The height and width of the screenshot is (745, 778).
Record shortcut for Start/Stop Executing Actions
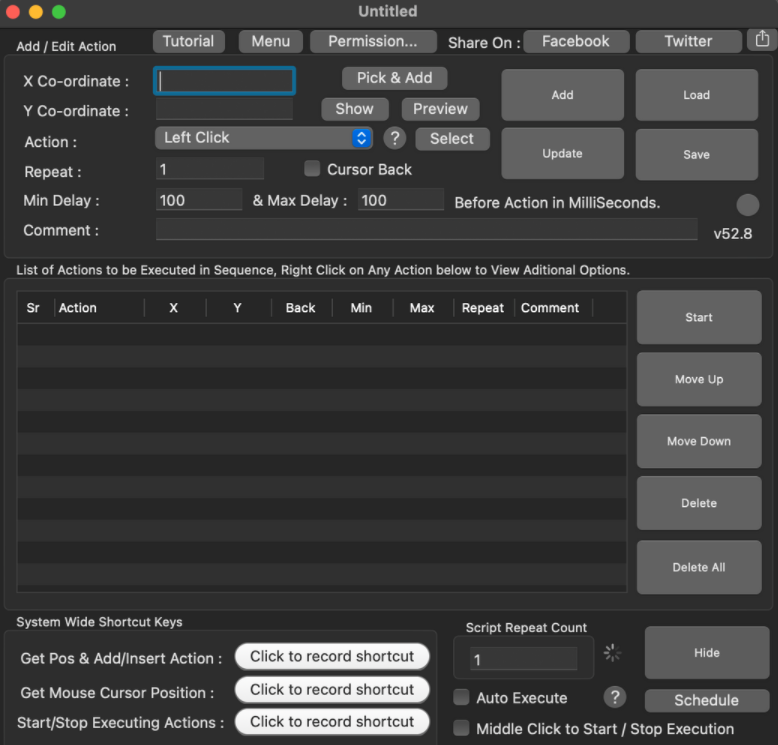pos(332,722)
